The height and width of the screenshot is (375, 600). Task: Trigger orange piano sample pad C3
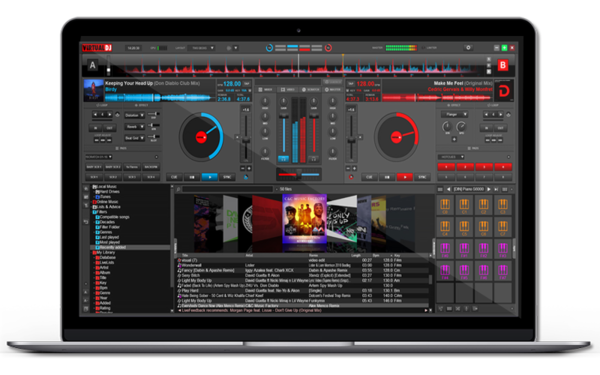coord(503,205)
